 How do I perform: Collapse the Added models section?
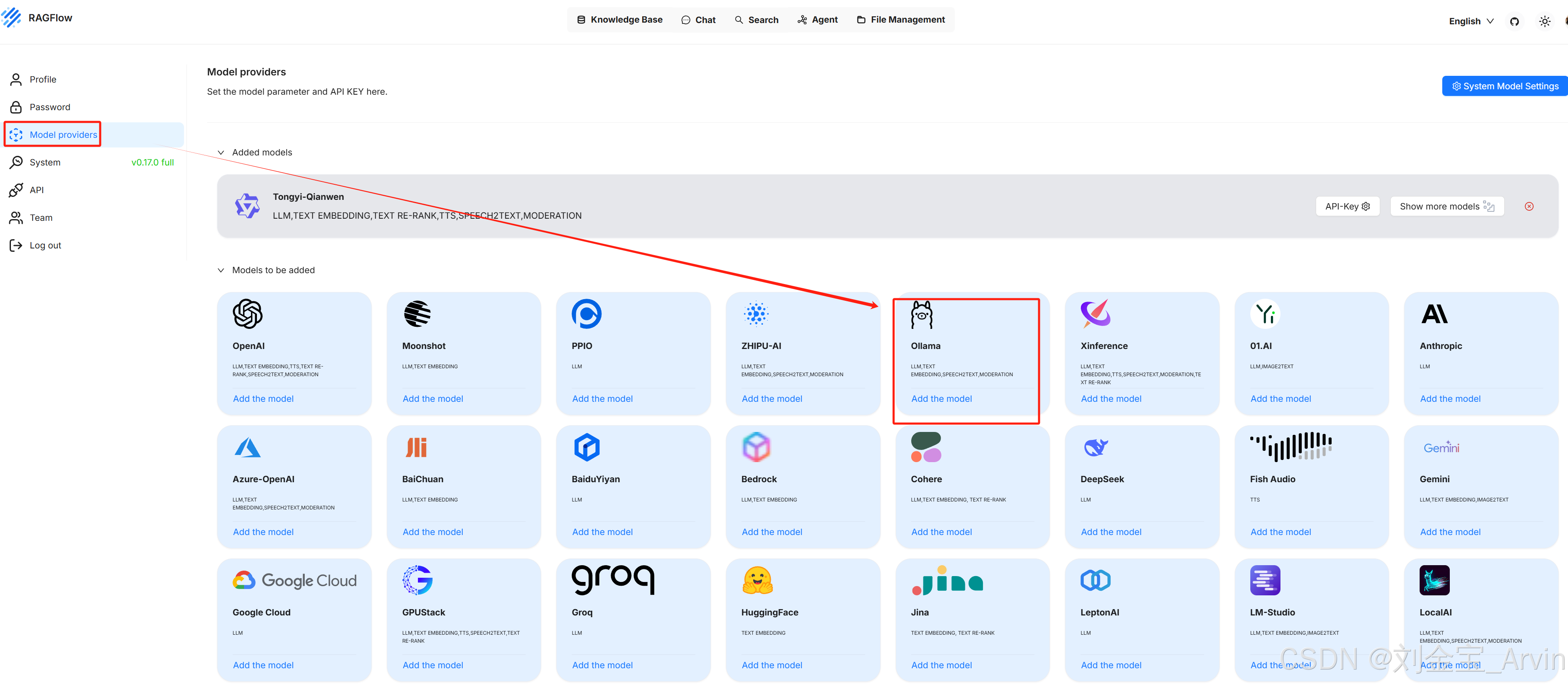coord(221,153)
